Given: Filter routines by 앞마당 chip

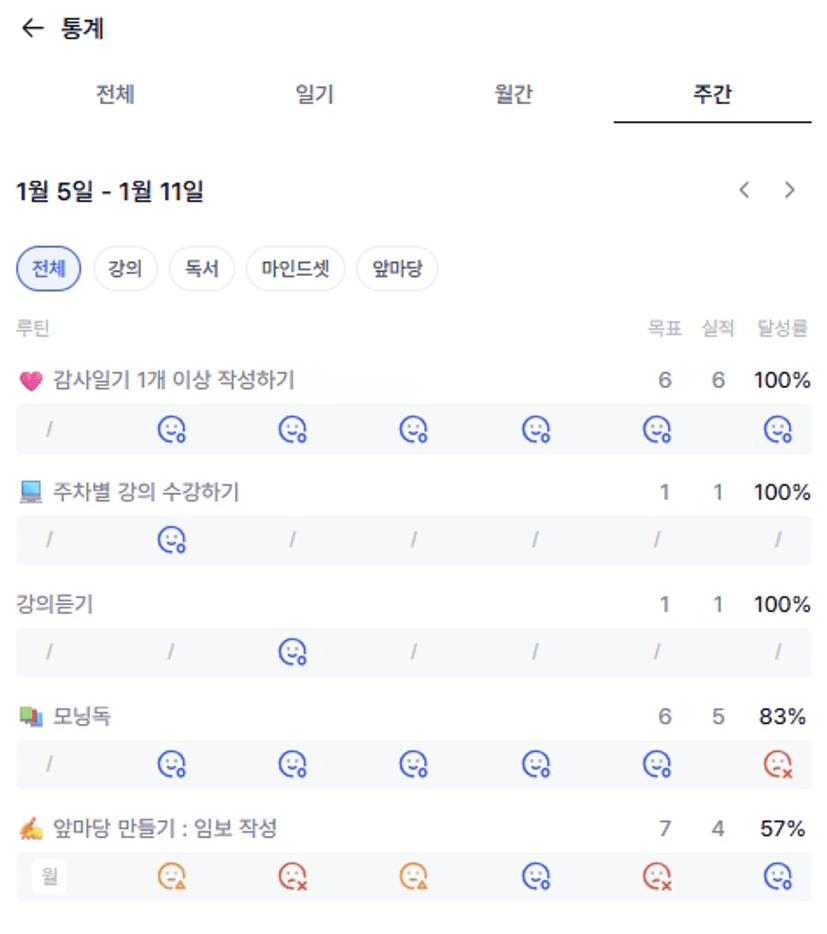Looking at the screenshot, I should pyautogui.click(x=397, y=269).
